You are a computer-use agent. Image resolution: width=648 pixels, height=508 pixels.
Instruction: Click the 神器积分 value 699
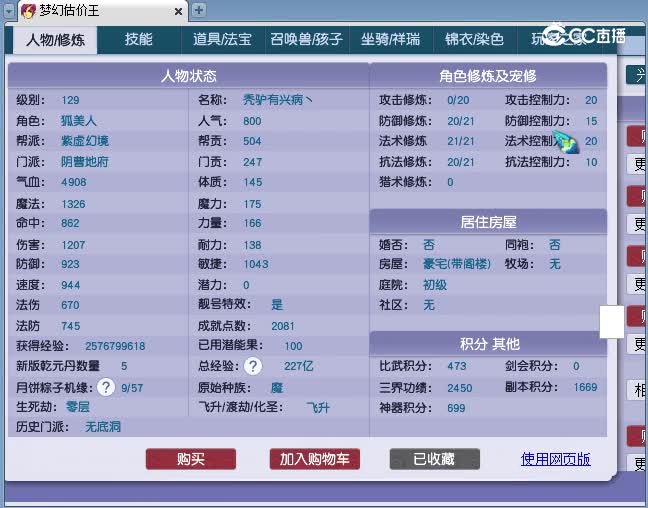(456, 408)
